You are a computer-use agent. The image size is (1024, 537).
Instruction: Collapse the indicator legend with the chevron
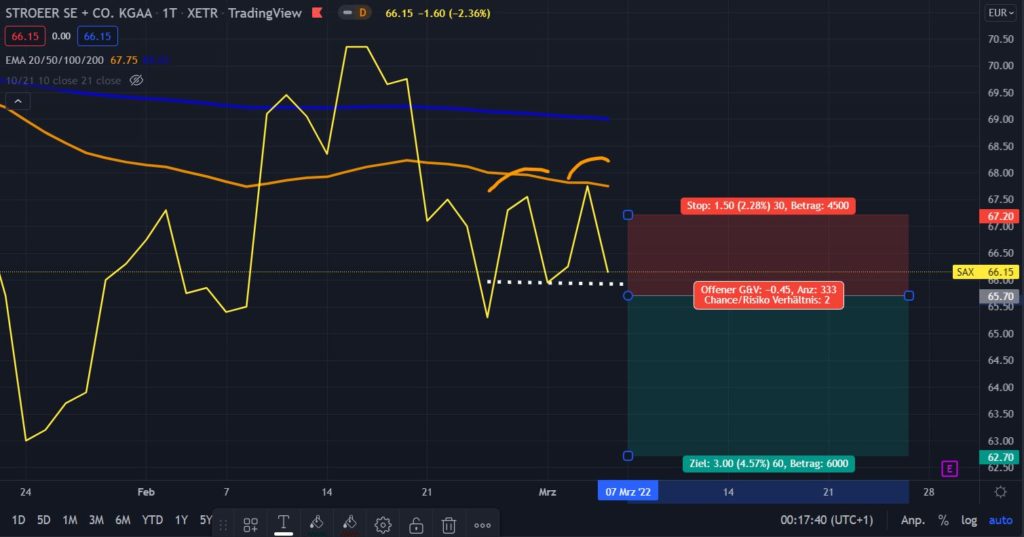tap(18, 101)
